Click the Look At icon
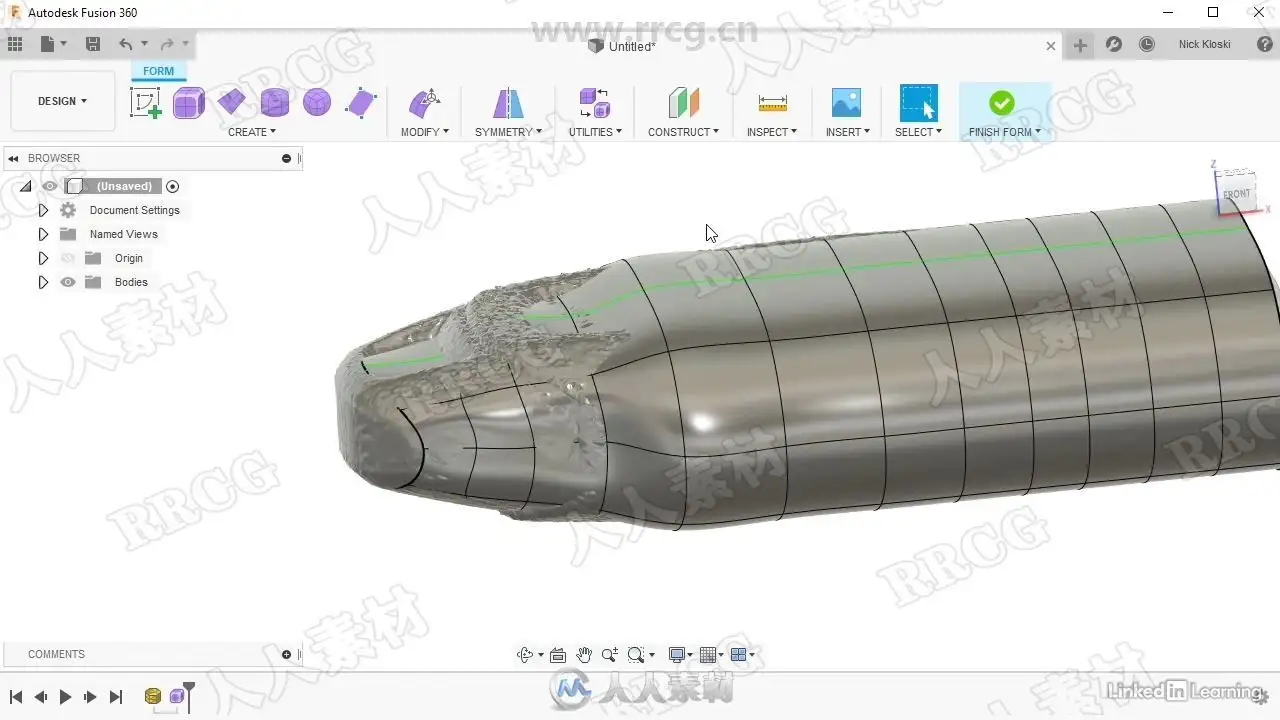Viewport: 1280px width, 720px height. pyautogui.click(x=558, y=655)
